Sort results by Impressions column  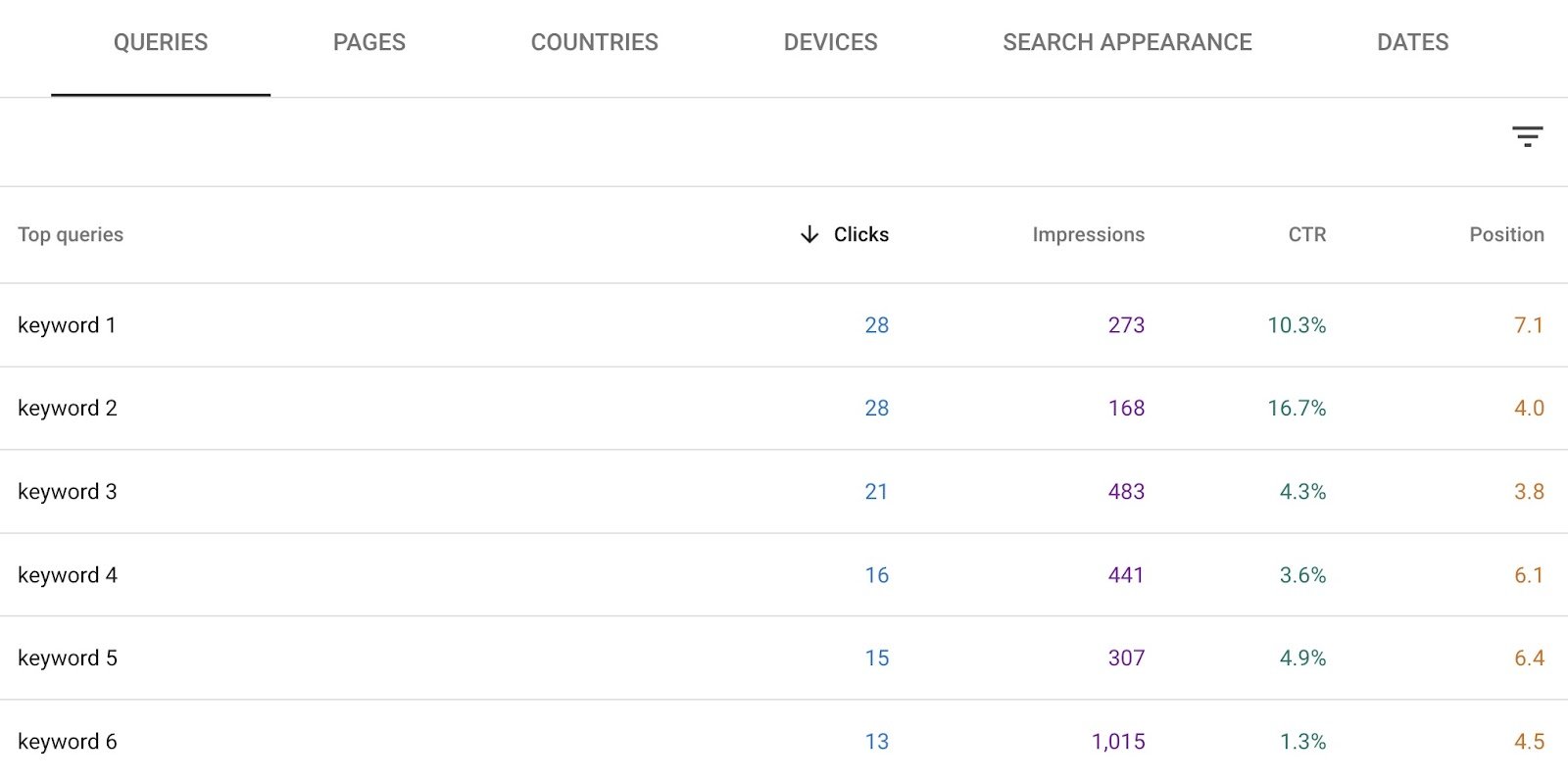[x=1088, y=234]
